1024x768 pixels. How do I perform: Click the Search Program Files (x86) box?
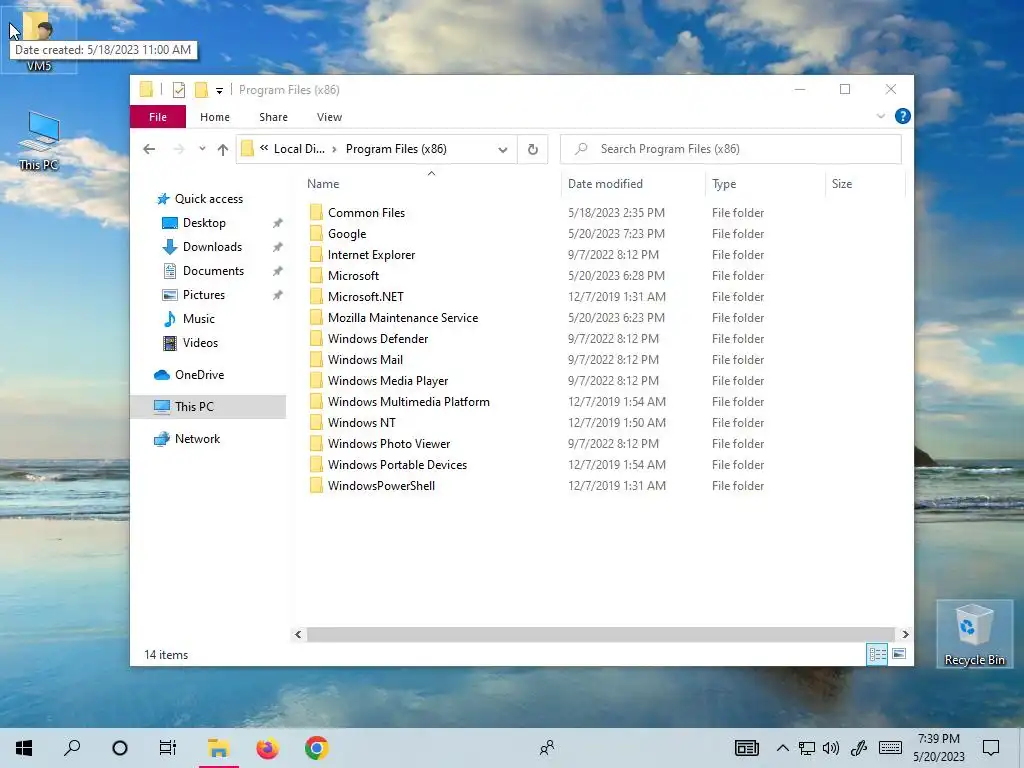pyautogui.click(x=731, y=149)
